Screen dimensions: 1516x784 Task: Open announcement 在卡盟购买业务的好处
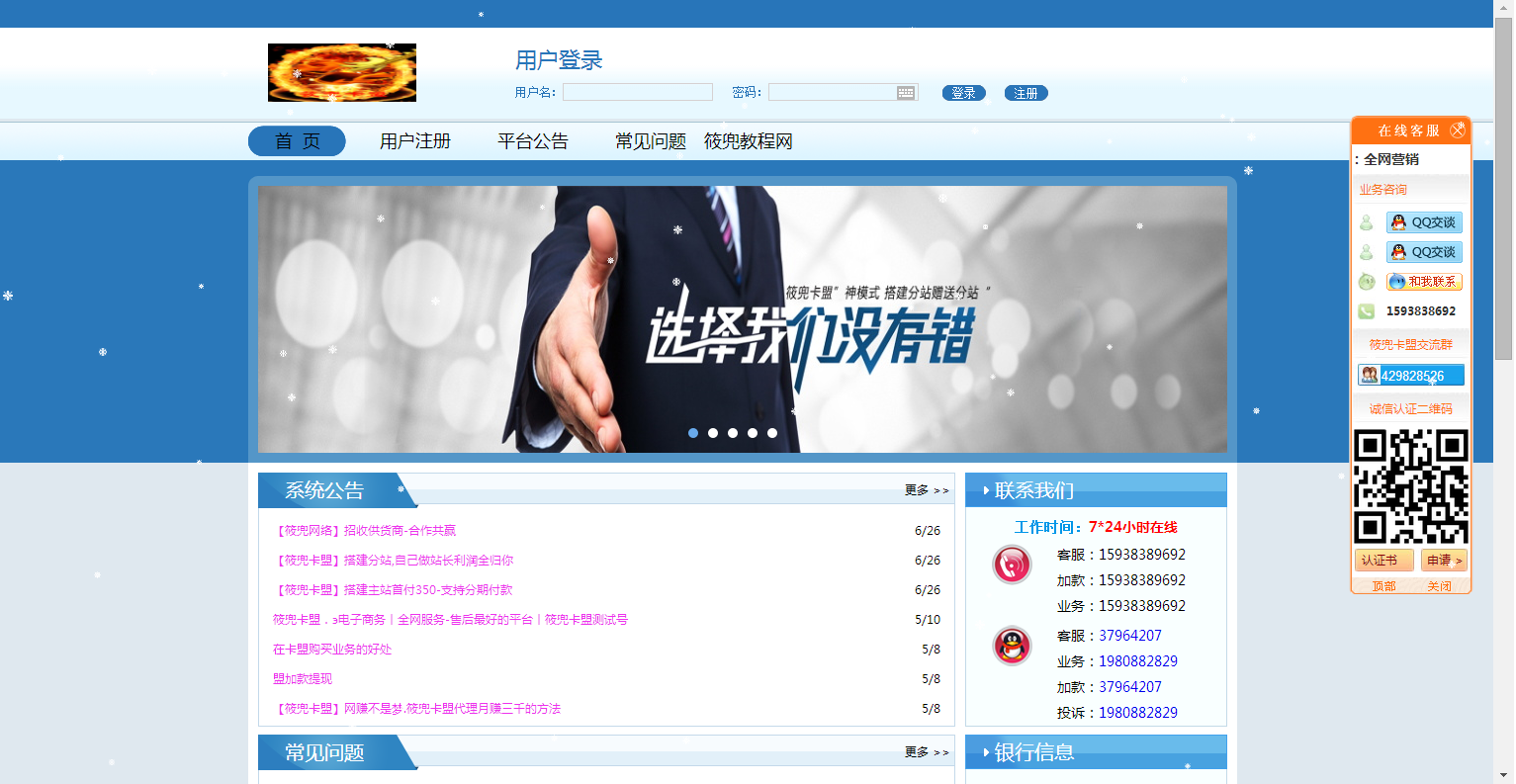pyautogui.click(x=332, y=650)
